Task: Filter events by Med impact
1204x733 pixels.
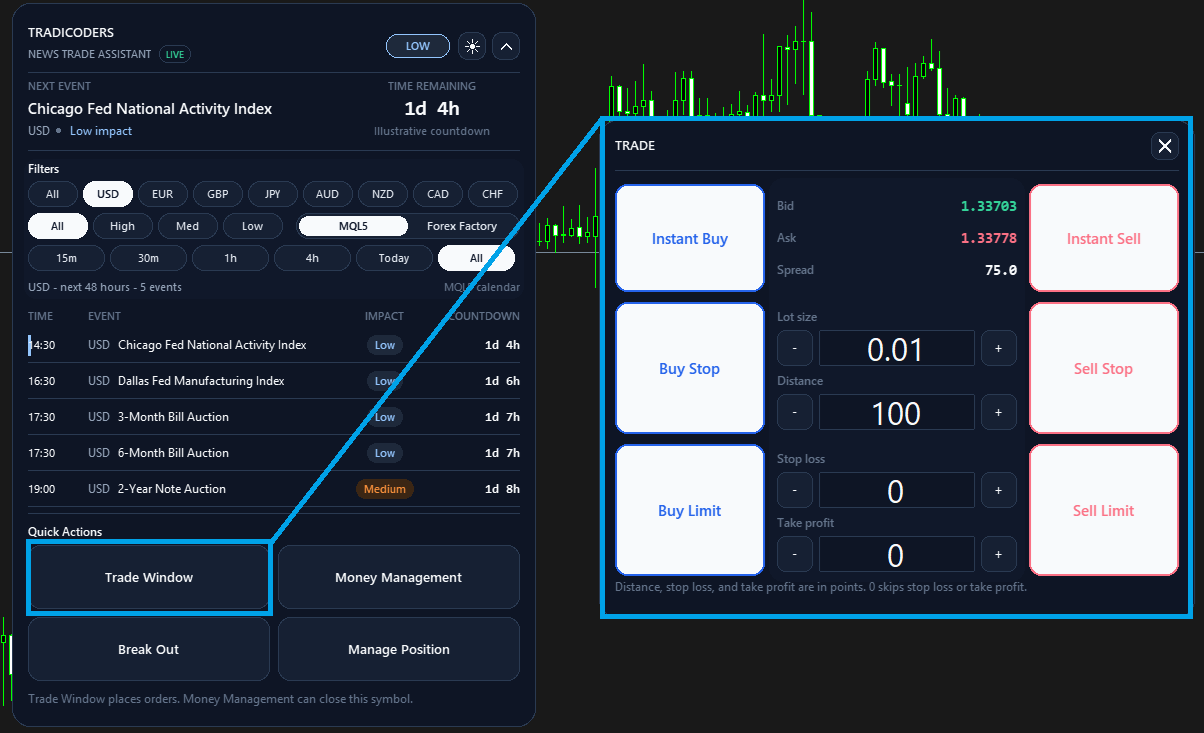Action: point(188,226)
